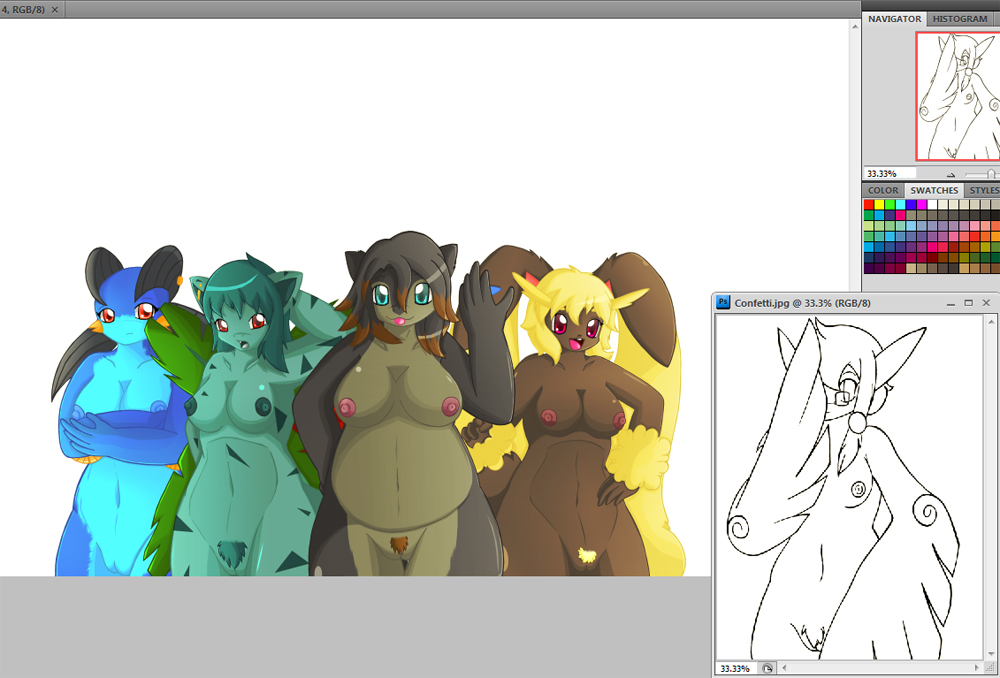Switch to the Histogram tab
Image resolution: width=1000 pixels, height=678 pixels.
pyautogui.click(x=960, y=19)
